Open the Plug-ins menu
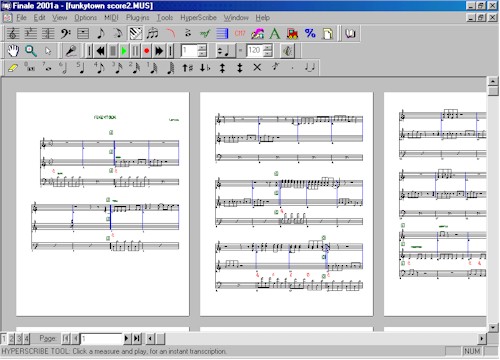Screen dimensions: 500x360 (x=138, y=18)
